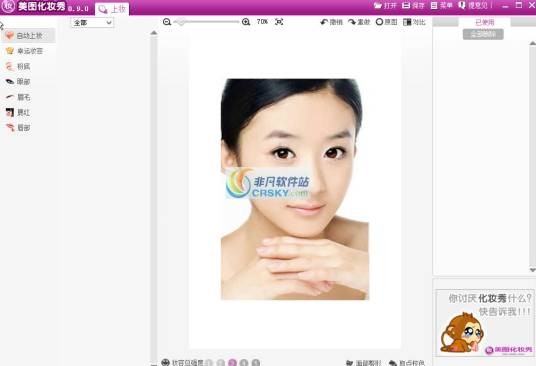Click the 撤销 undo button
Viewport: 536px width, 366px height.
[331, 22]
